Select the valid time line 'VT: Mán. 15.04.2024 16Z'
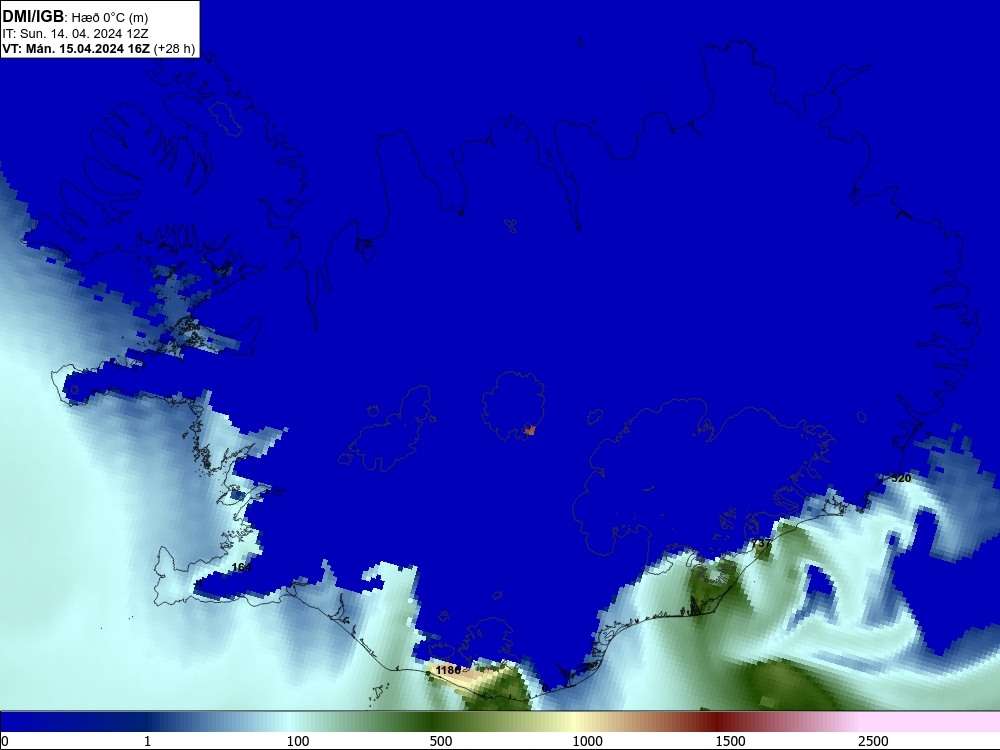 click(x=76, y=49)
